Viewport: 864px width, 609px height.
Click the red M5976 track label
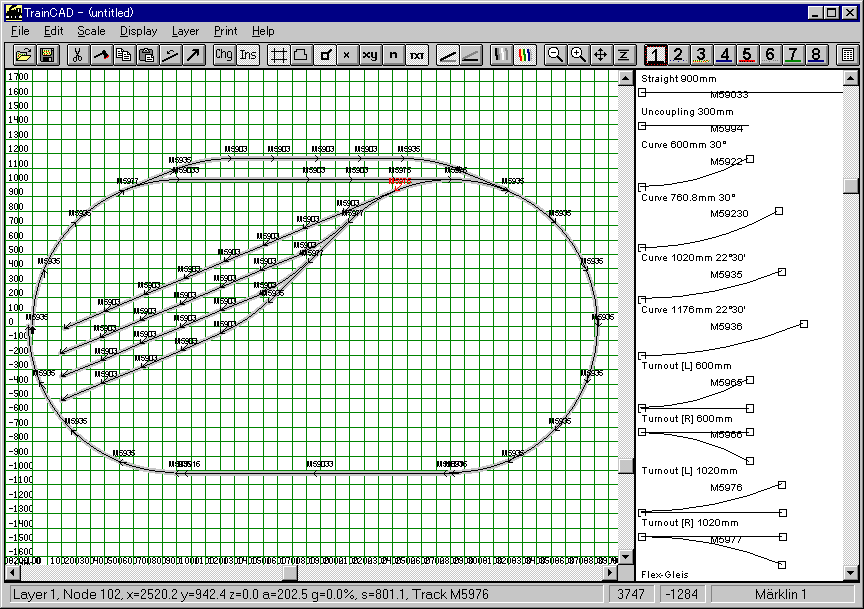pyautogui.click(x=399, y=181)
